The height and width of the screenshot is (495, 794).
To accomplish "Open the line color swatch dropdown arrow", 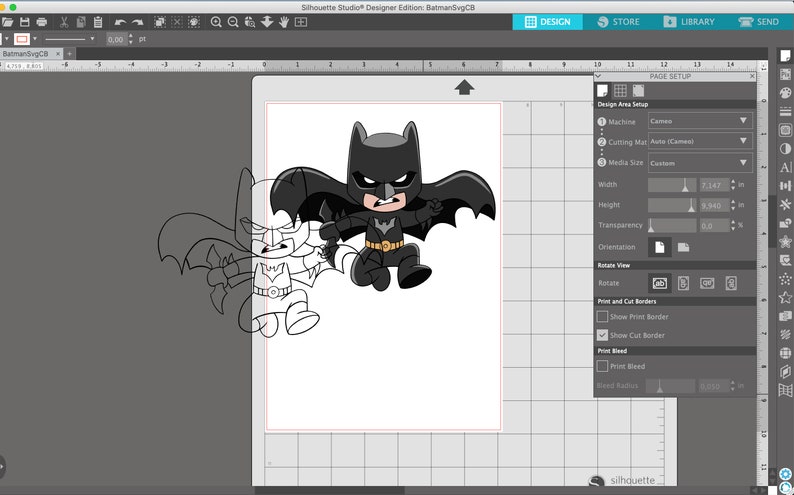I will pos(35,39).
